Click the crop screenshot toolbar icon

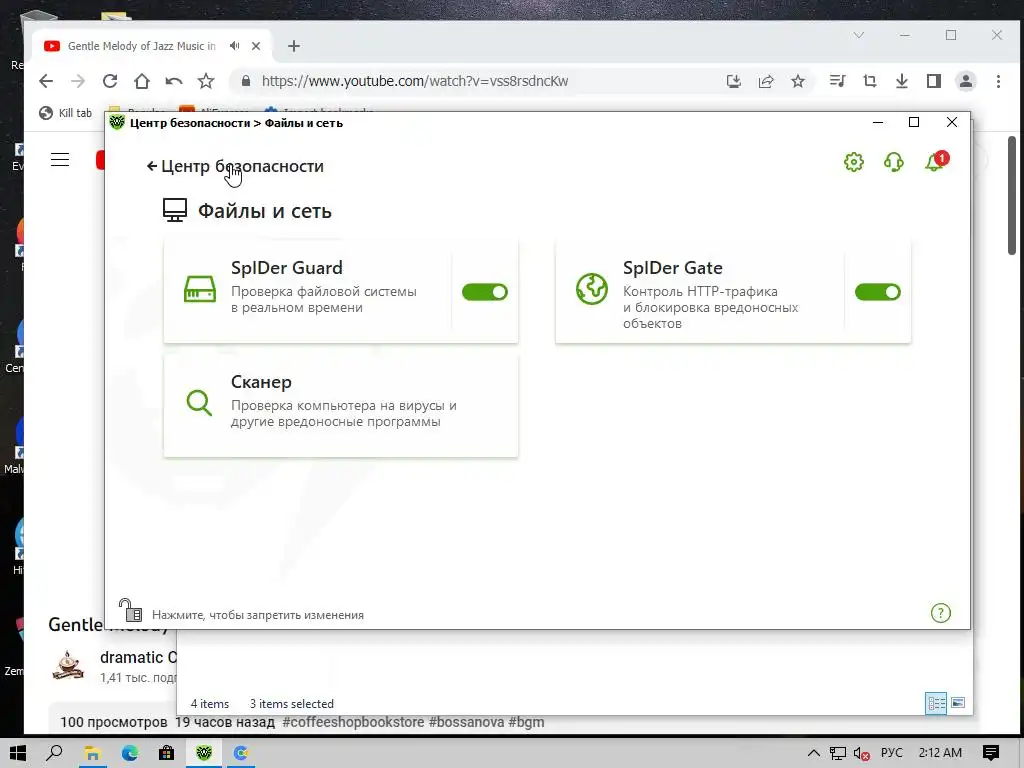click(869, 81)
